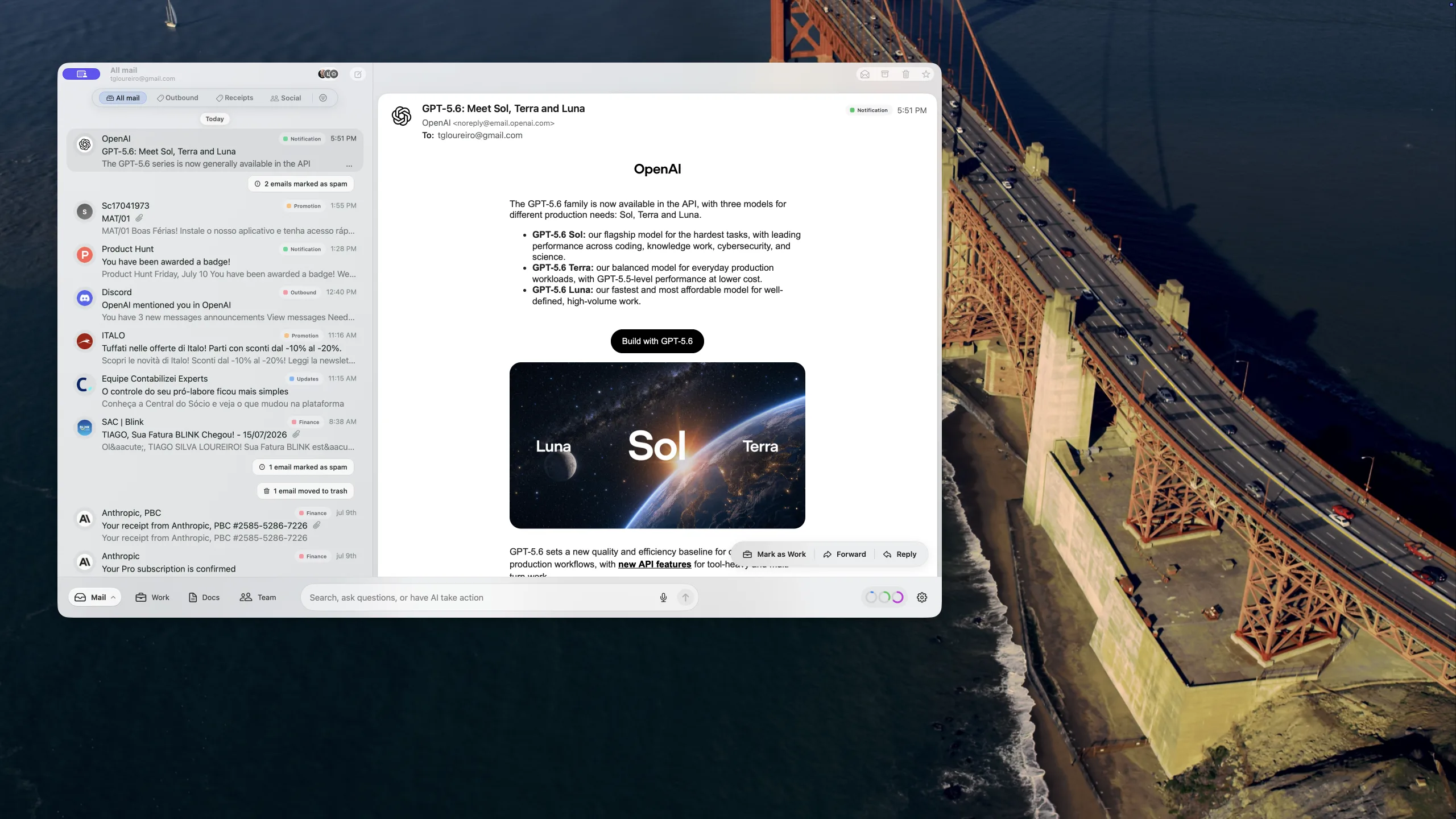Click the OpenAI avatar in the message list
Screen dimensions: 1456x819
tap(85, 144)
